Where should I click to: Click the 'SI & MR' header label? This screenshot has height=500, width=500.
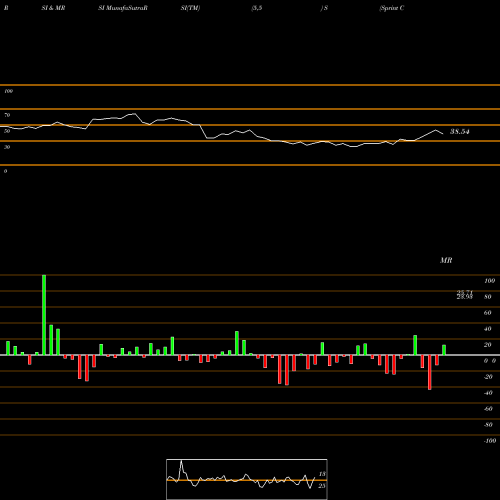53,8
